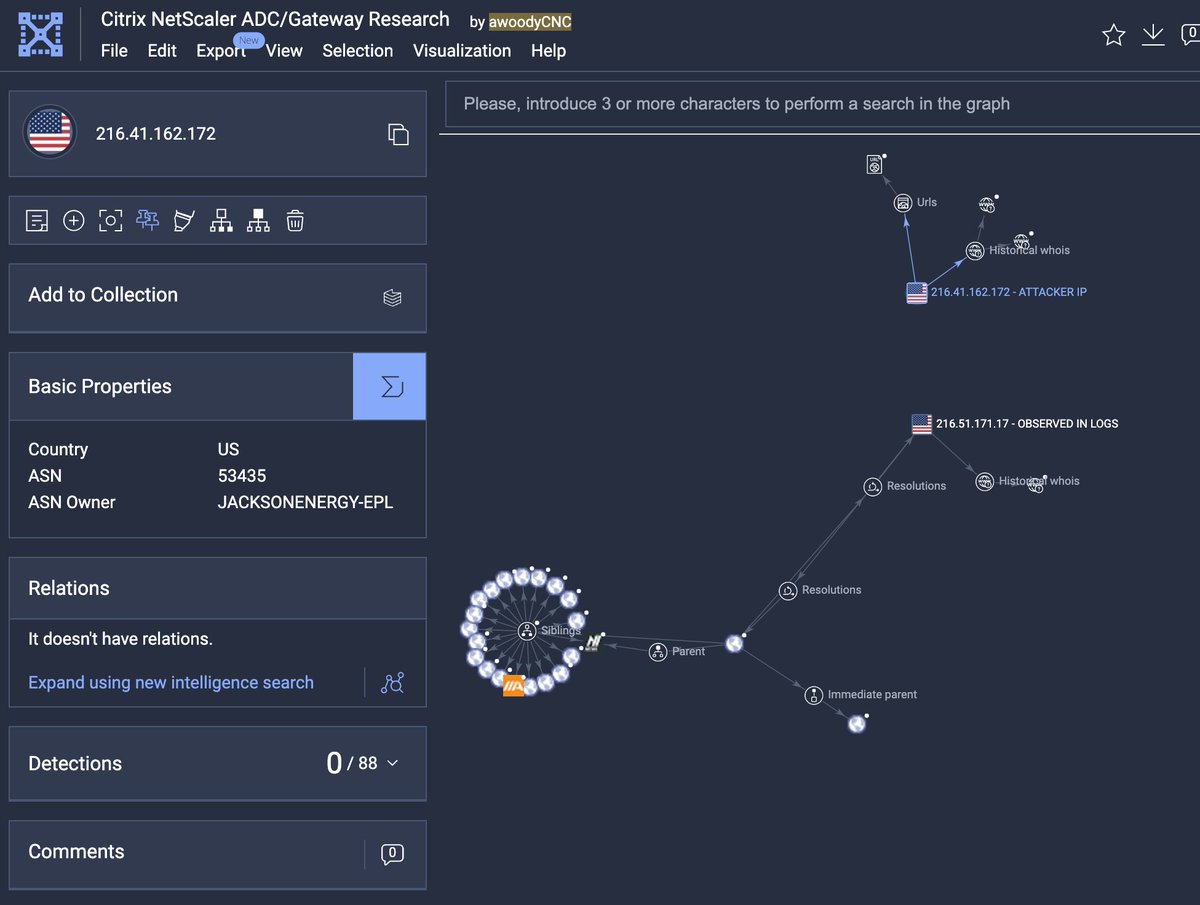
Task: Open the Selection menu
Action: (x=357, y=50)
